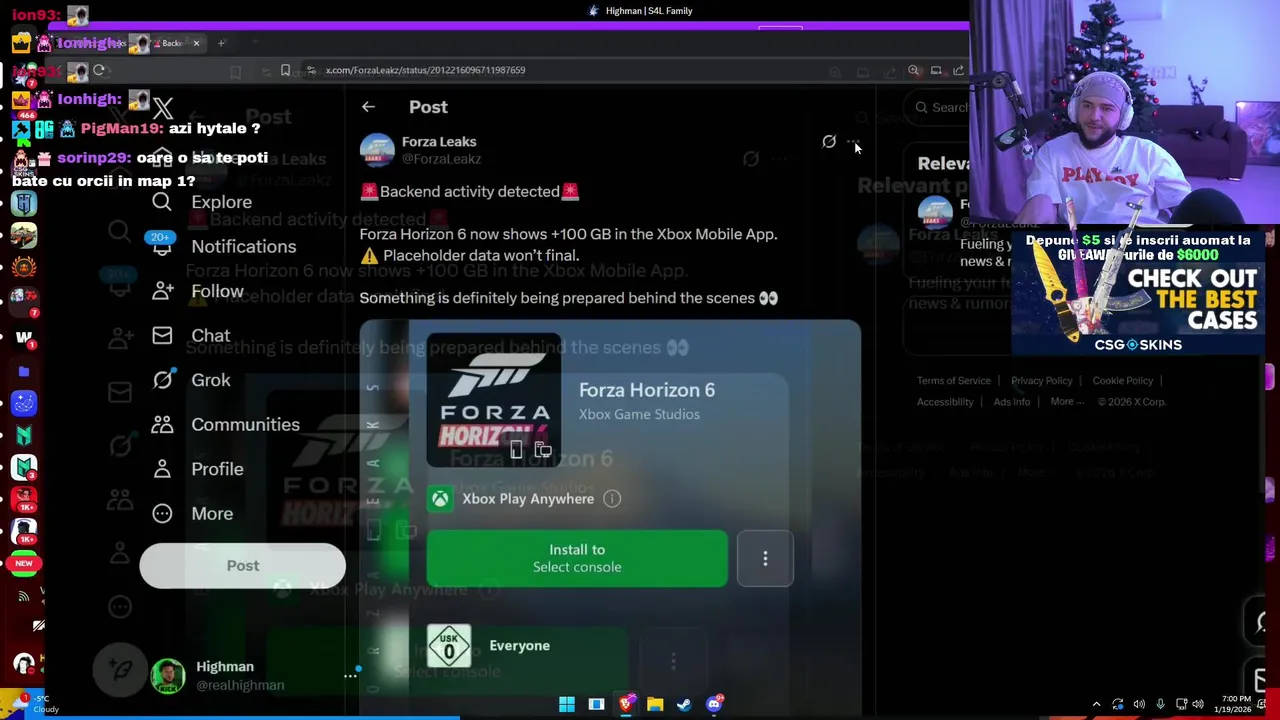1280x720 pixels.
Task: Open the Steam taskbar icon
Action: pyautogui.click(x=684, y=704)
